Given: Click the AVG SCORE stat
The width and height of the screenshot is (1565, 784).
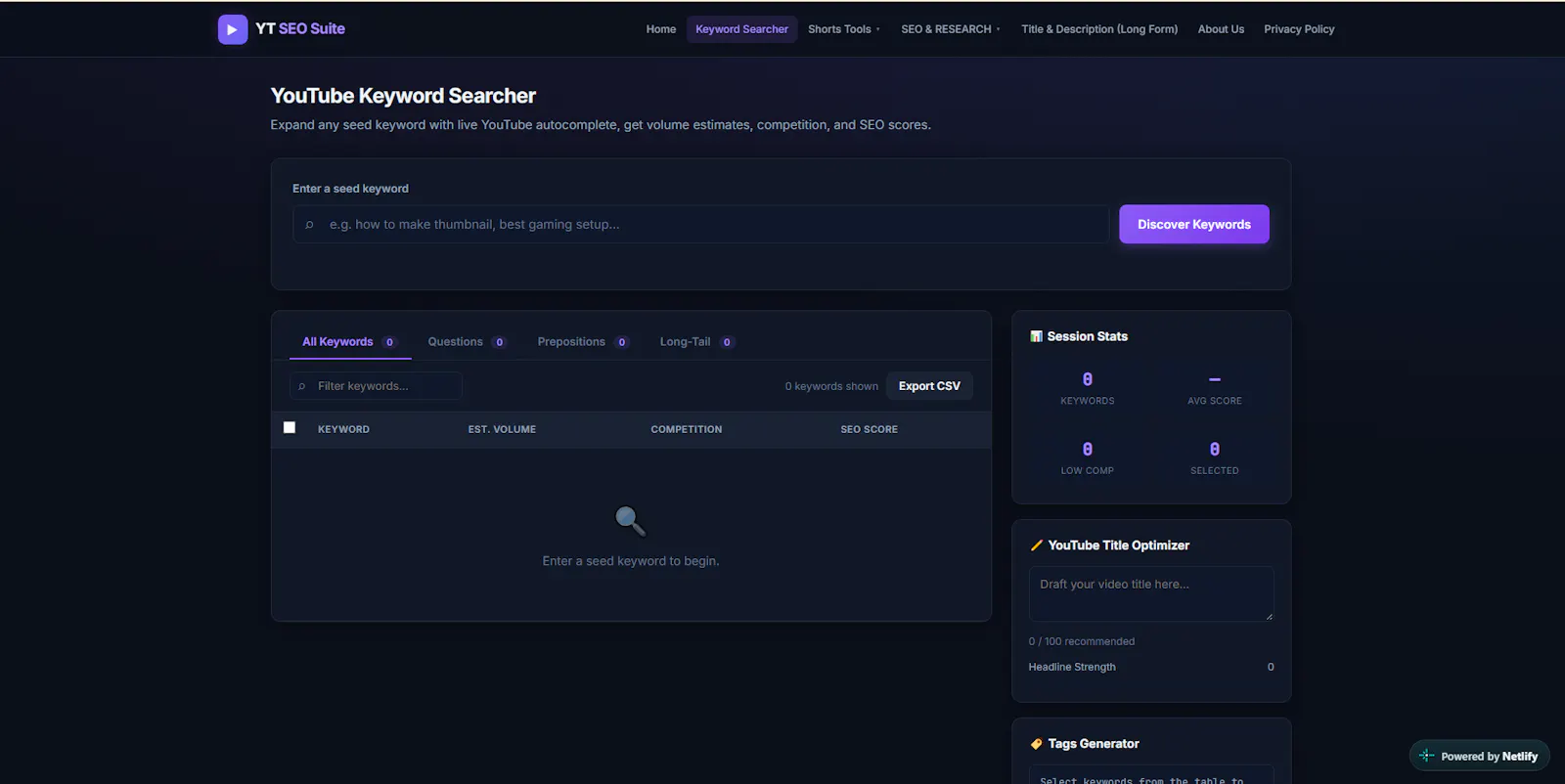Looking at the screenshot, I should [x=1215, y=388].
